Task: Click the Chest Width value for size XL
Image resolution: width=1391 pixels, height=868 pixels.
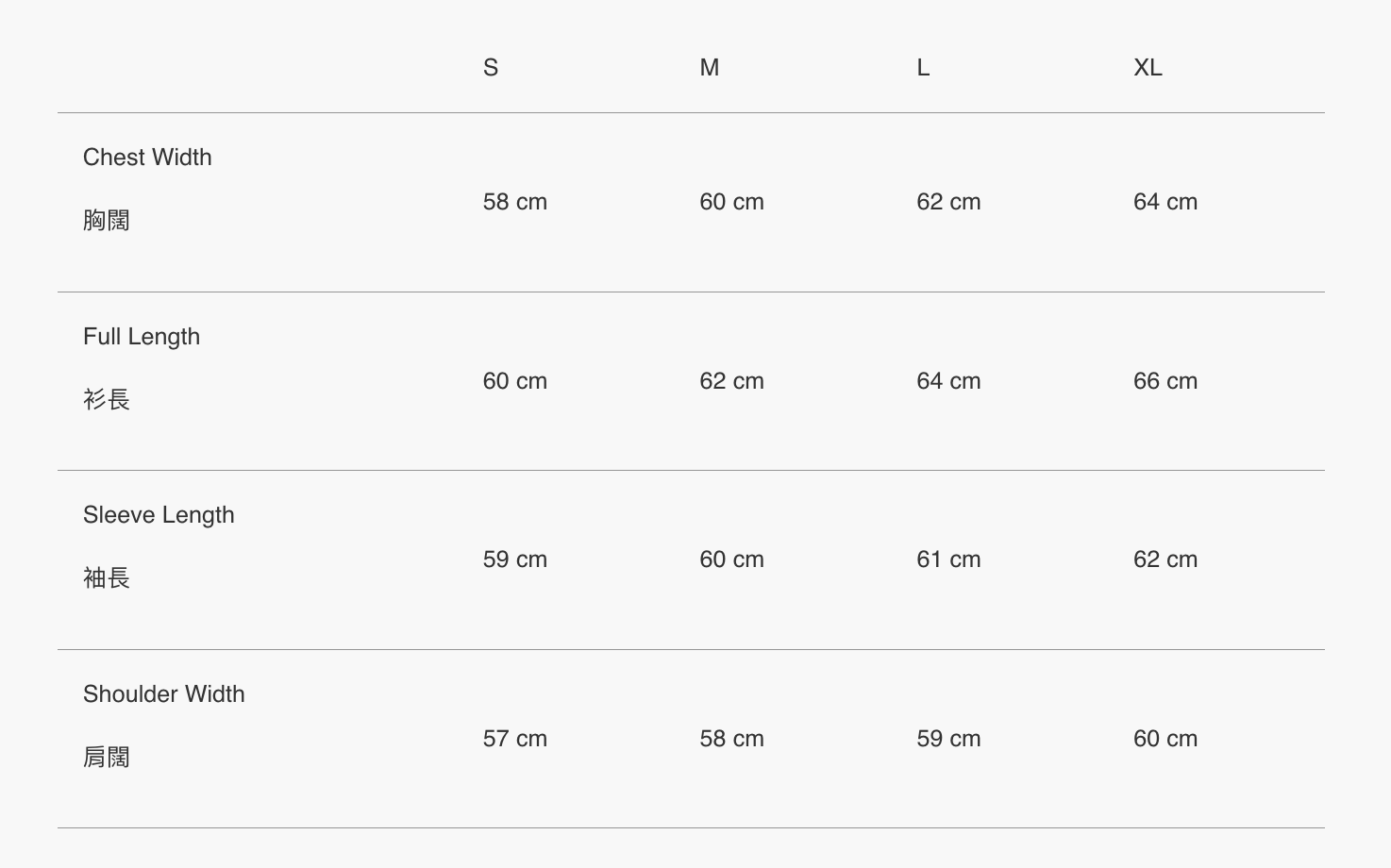Action: tap(1165, 202)
